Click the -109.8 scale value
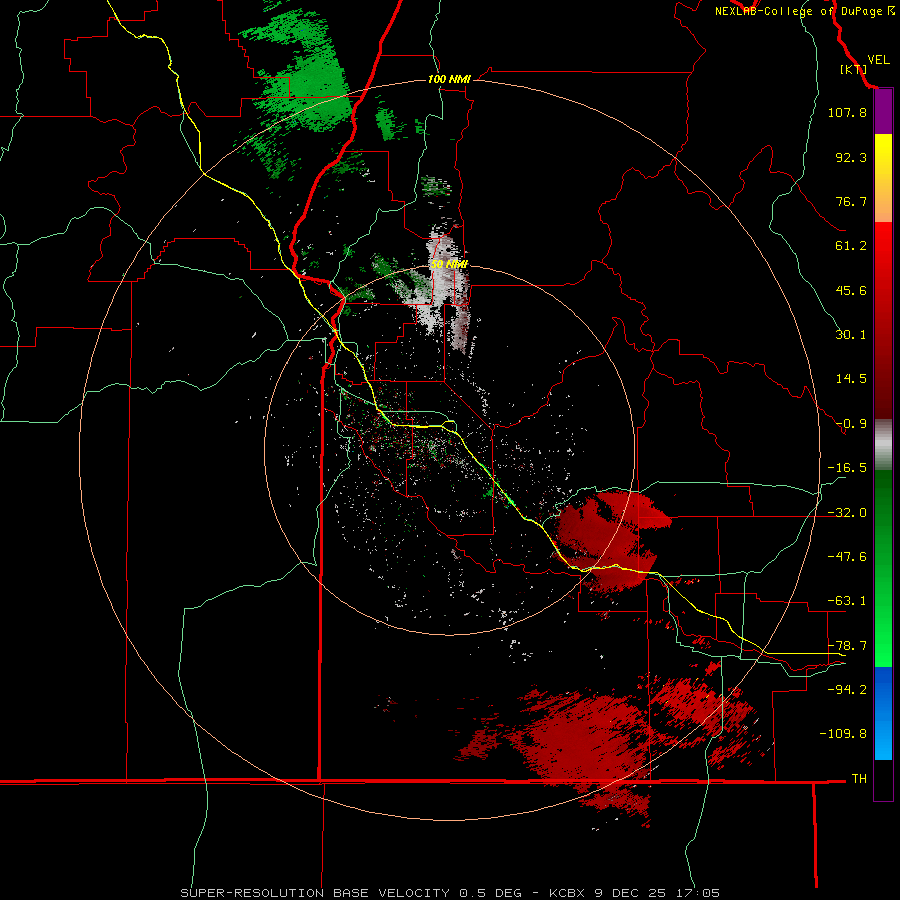 [843, 734]
